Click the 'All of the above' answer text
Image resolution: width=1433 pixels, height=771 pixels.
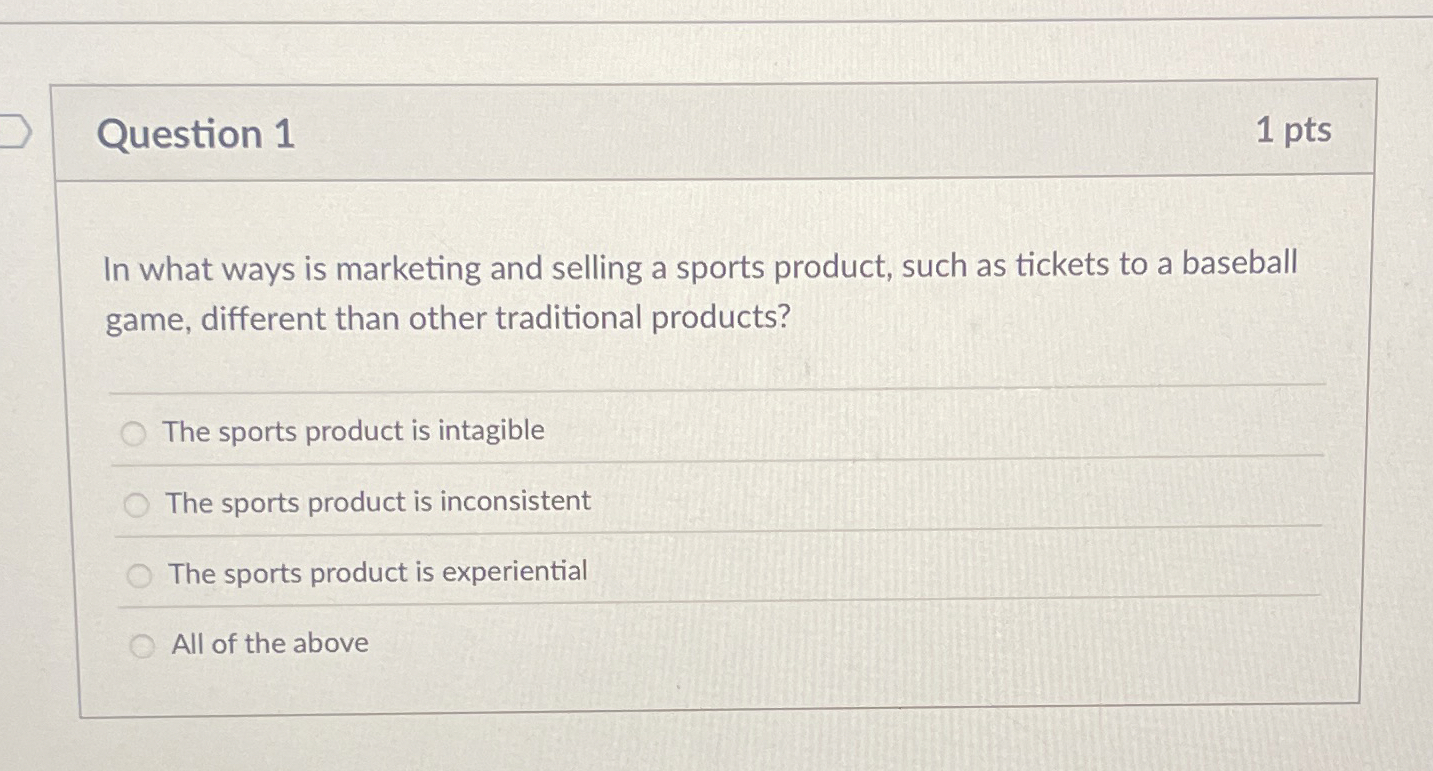270,643
